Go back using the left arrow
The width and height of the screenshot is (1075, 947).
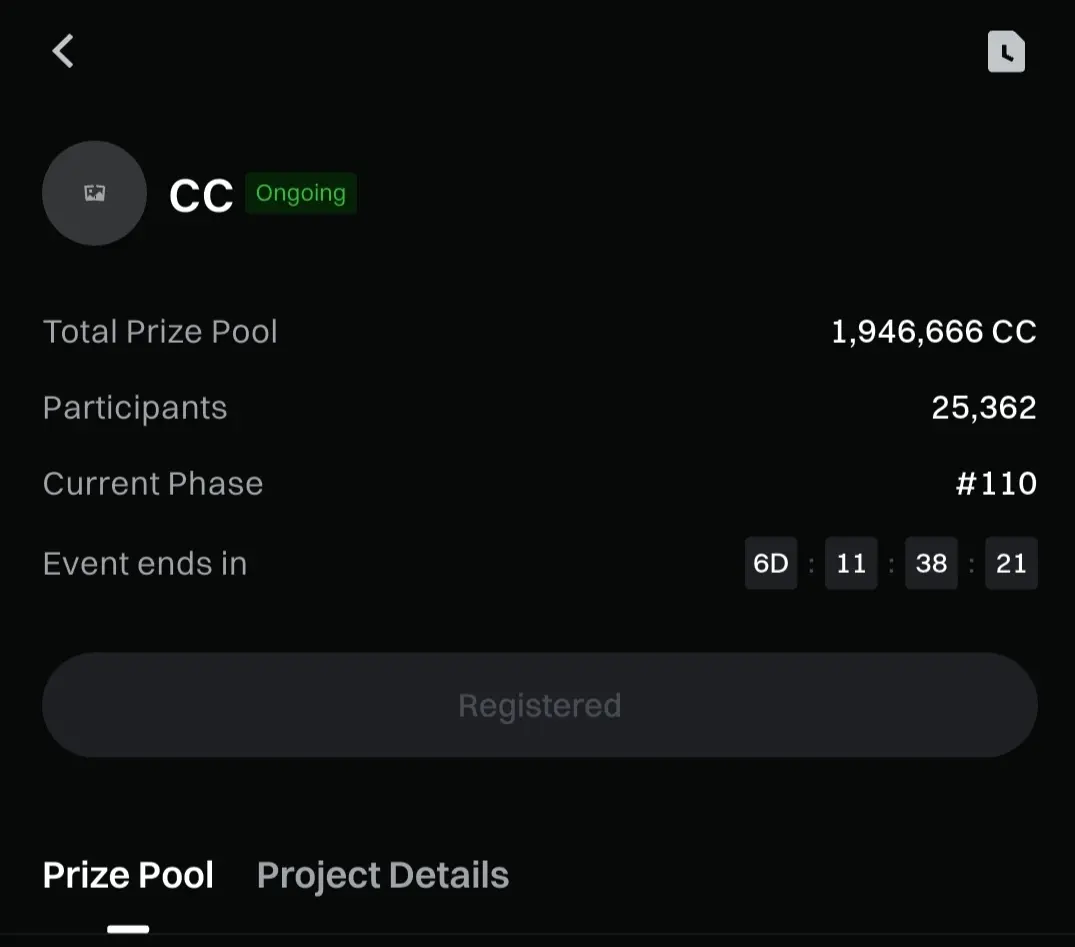point(63,51)
